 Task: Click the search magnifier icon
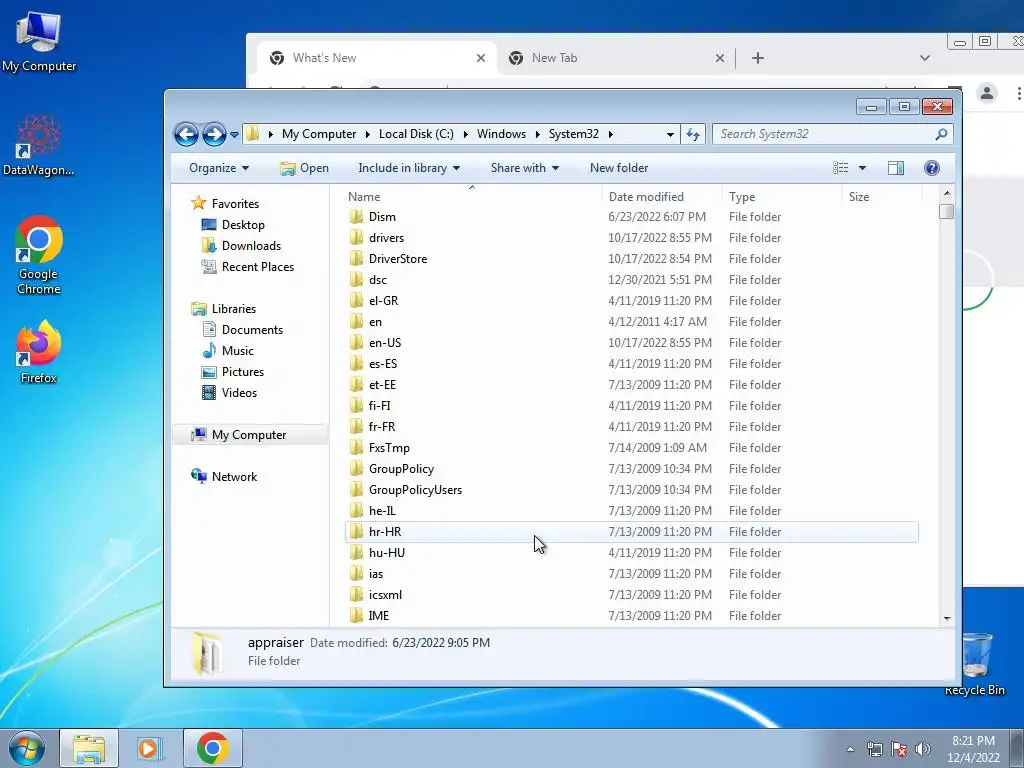click(x=941, y=134)
